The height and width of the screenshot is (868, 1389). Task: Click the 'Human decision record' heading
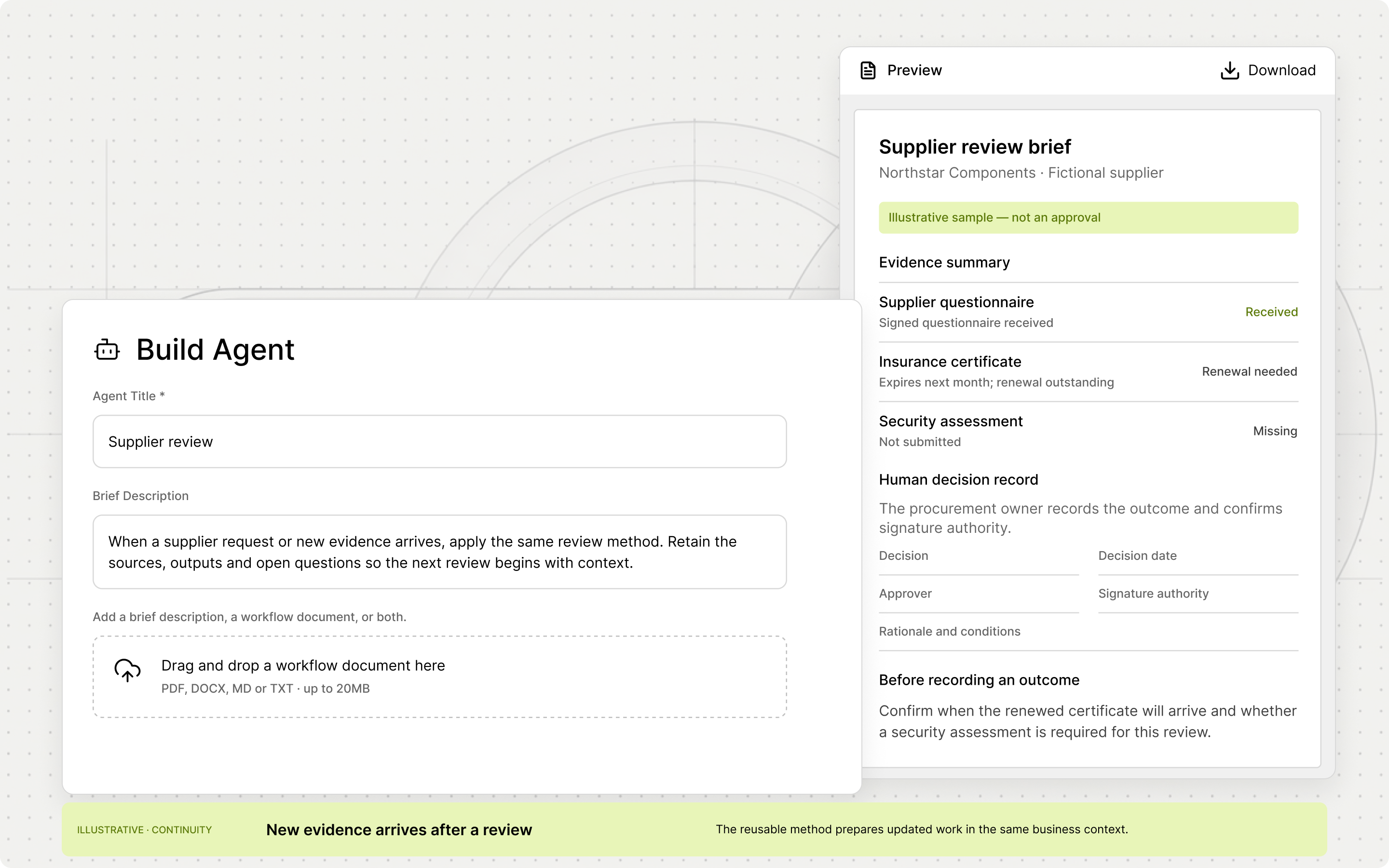(x=958, y=479)
